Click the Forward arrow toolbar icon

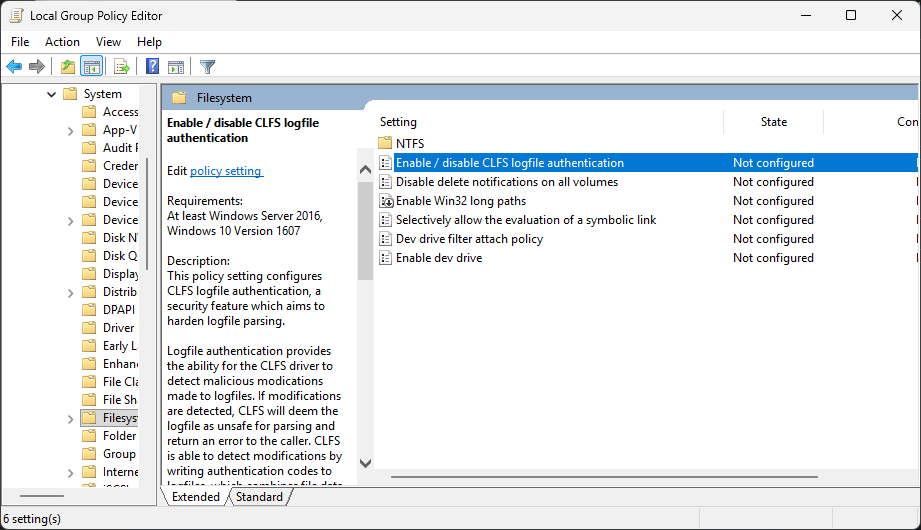coord(37,67)
